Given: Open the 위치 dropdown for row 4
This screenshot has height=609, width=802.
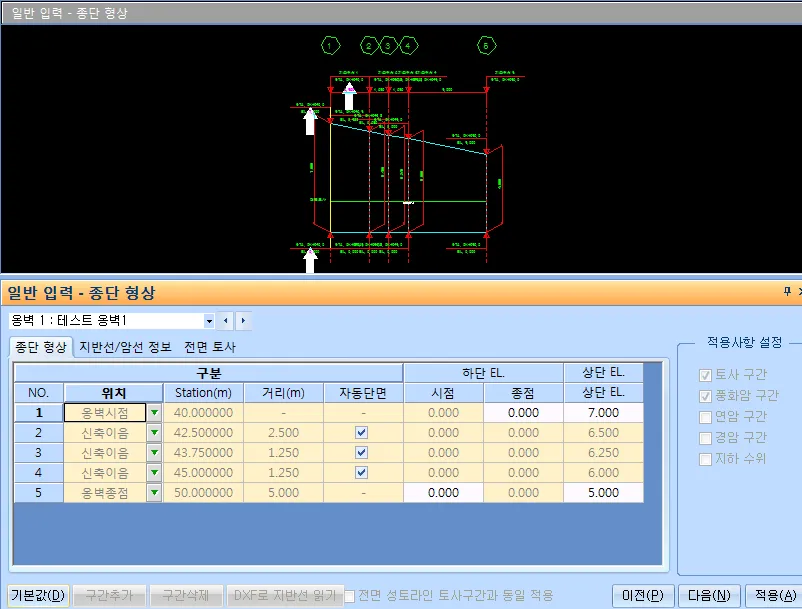Looking at the screenshot, I should 154,472.
